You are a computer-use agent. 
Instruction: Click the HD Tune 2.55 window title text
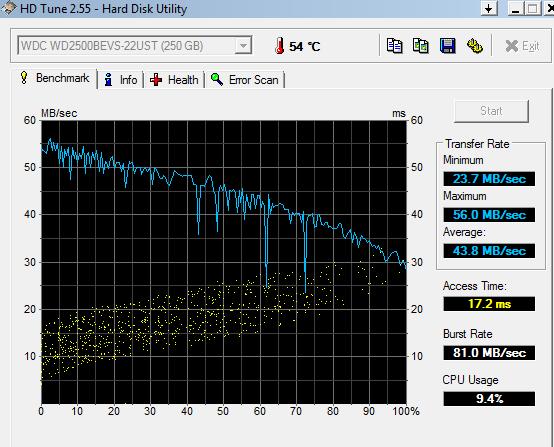point(103,8)
